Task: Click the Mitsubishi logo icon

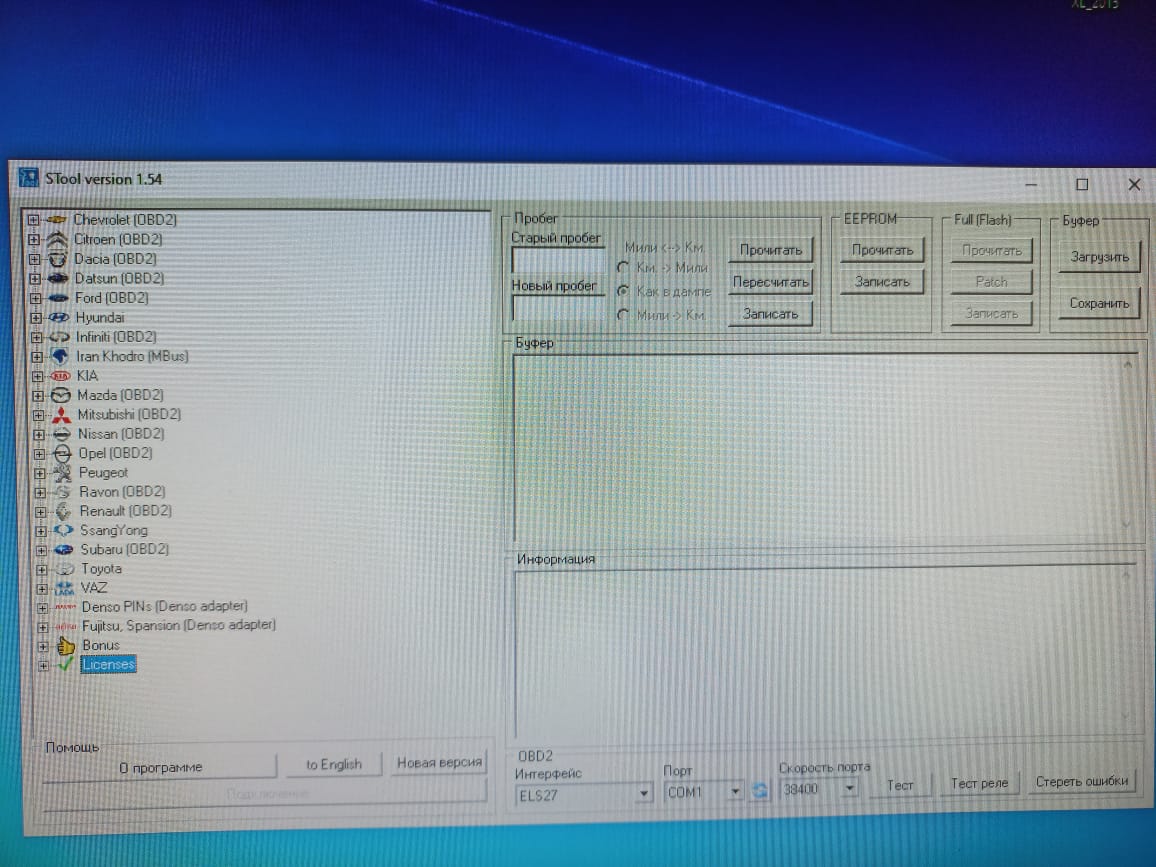Action: 62,415
